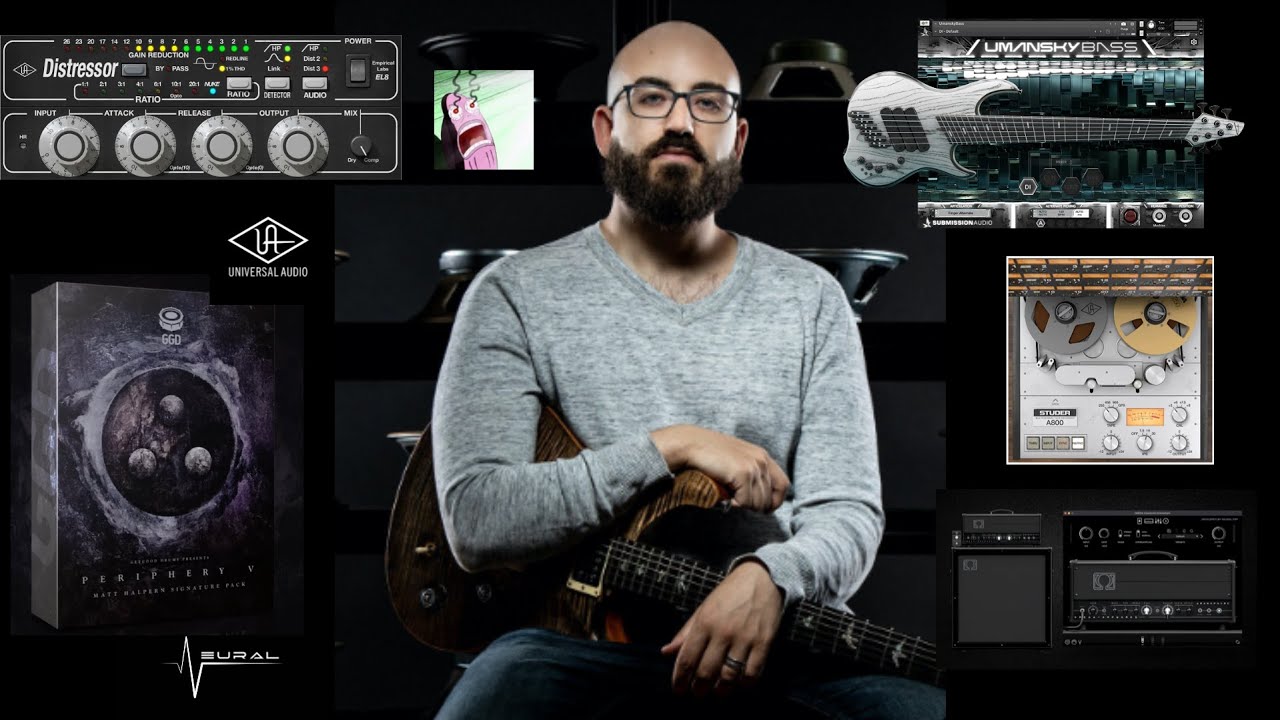Click the Humanize knob in Umansky Bass

pyautogui.click(x=1159, y=215)
